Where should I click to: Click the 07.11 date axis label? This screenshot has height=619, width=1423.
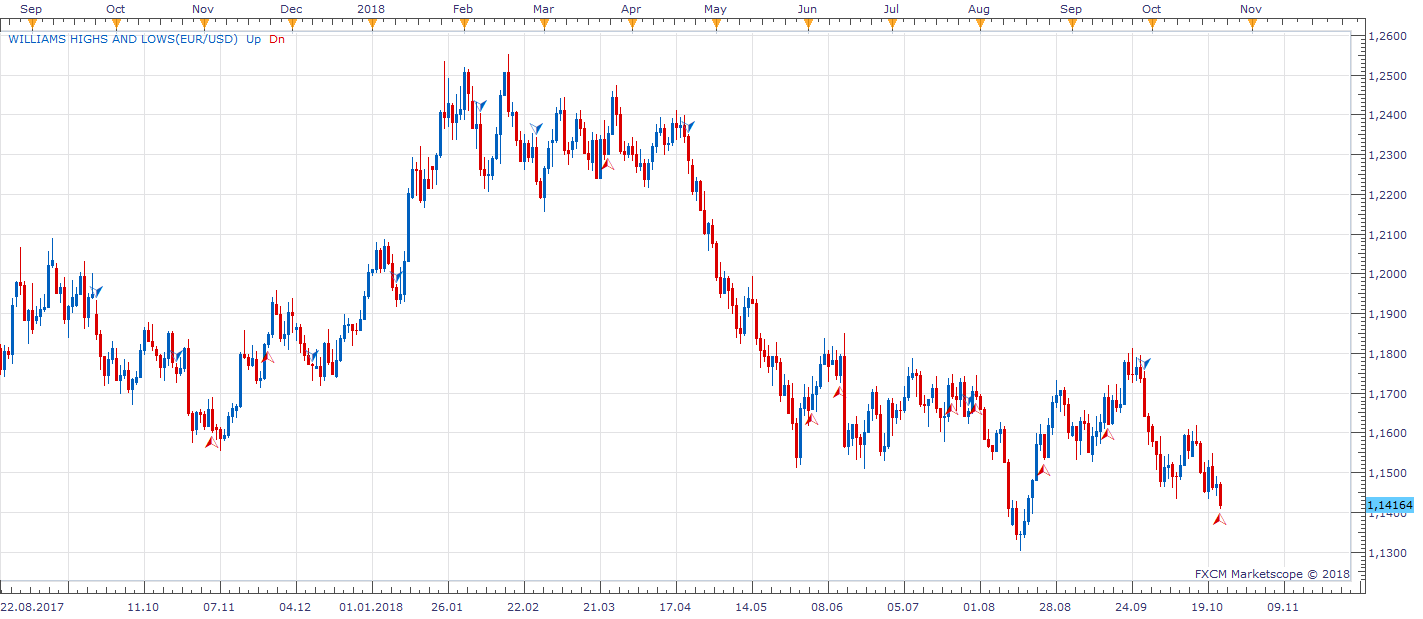tap(219, 607)
